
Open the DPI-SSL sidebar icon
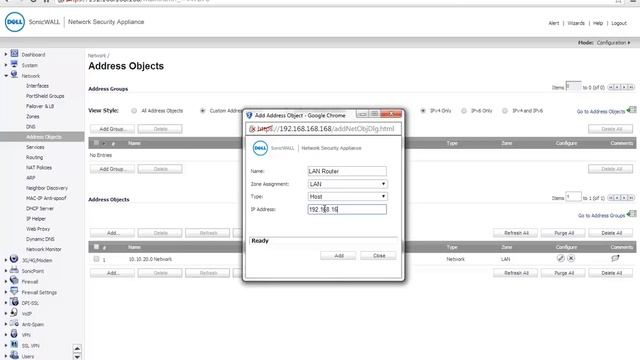pyautogui.click(x=14, y=302)
